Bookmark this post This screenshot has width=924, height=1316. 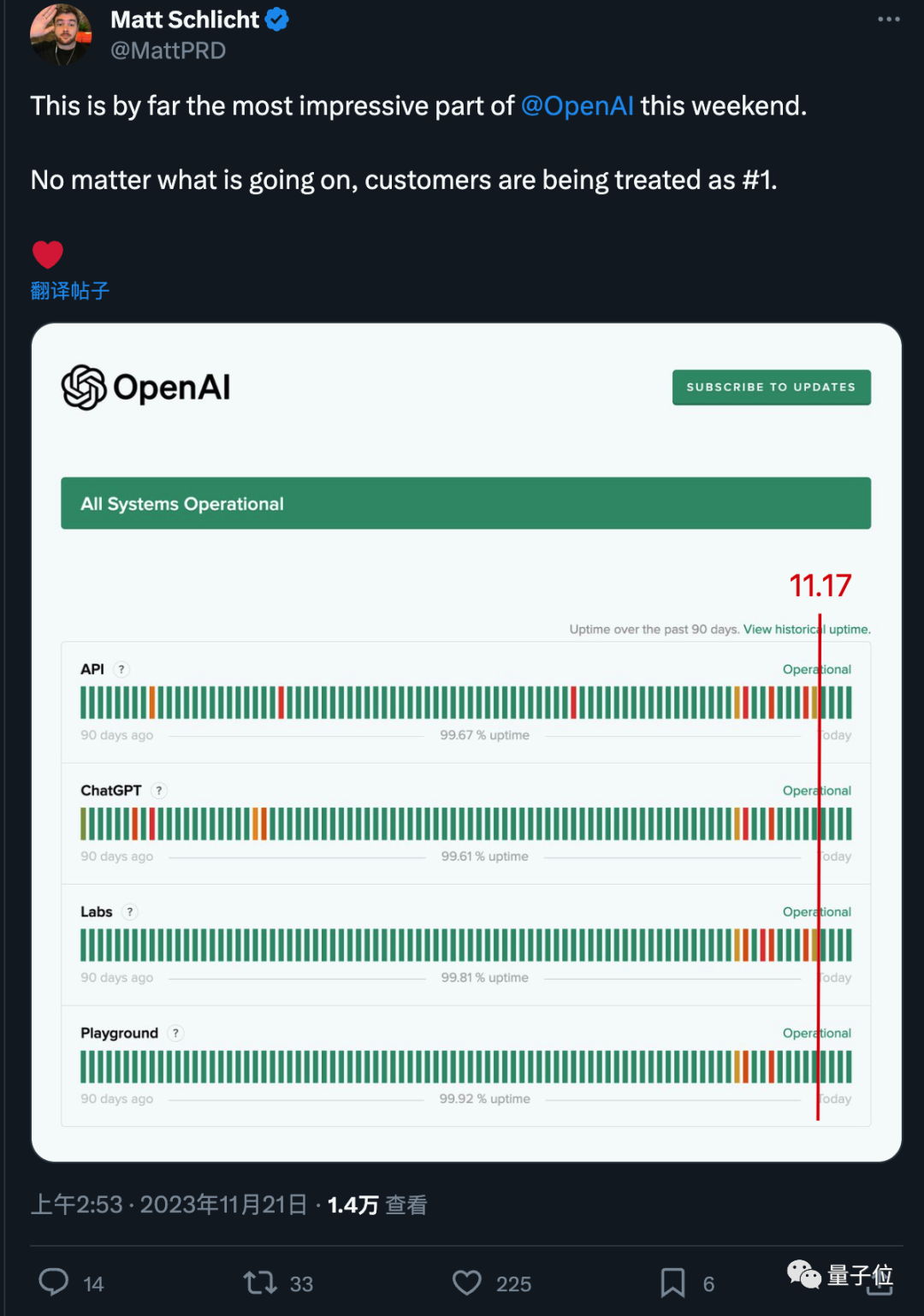[672, 1282]
